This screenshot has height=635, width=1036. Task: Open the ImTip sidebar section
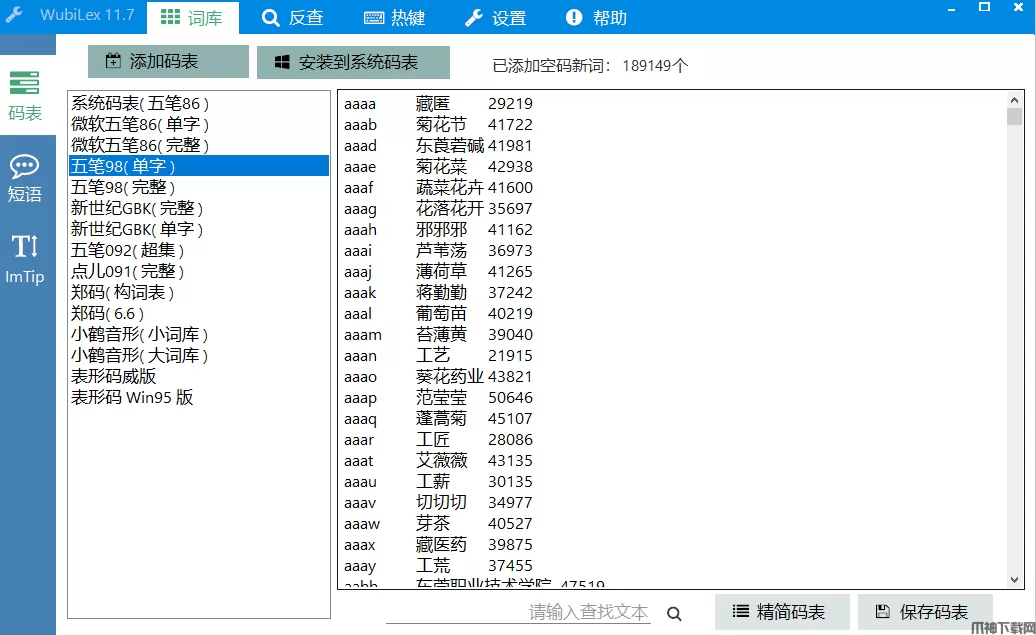pos(25,259)
